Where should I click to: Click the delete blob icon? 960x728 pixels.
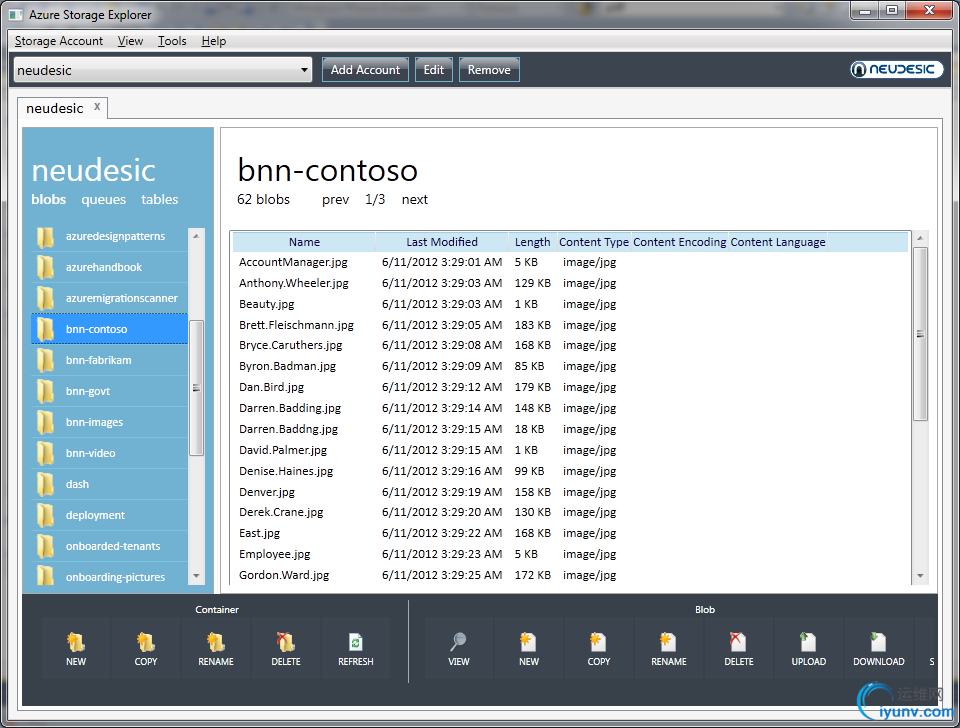(x=738, y=643)
